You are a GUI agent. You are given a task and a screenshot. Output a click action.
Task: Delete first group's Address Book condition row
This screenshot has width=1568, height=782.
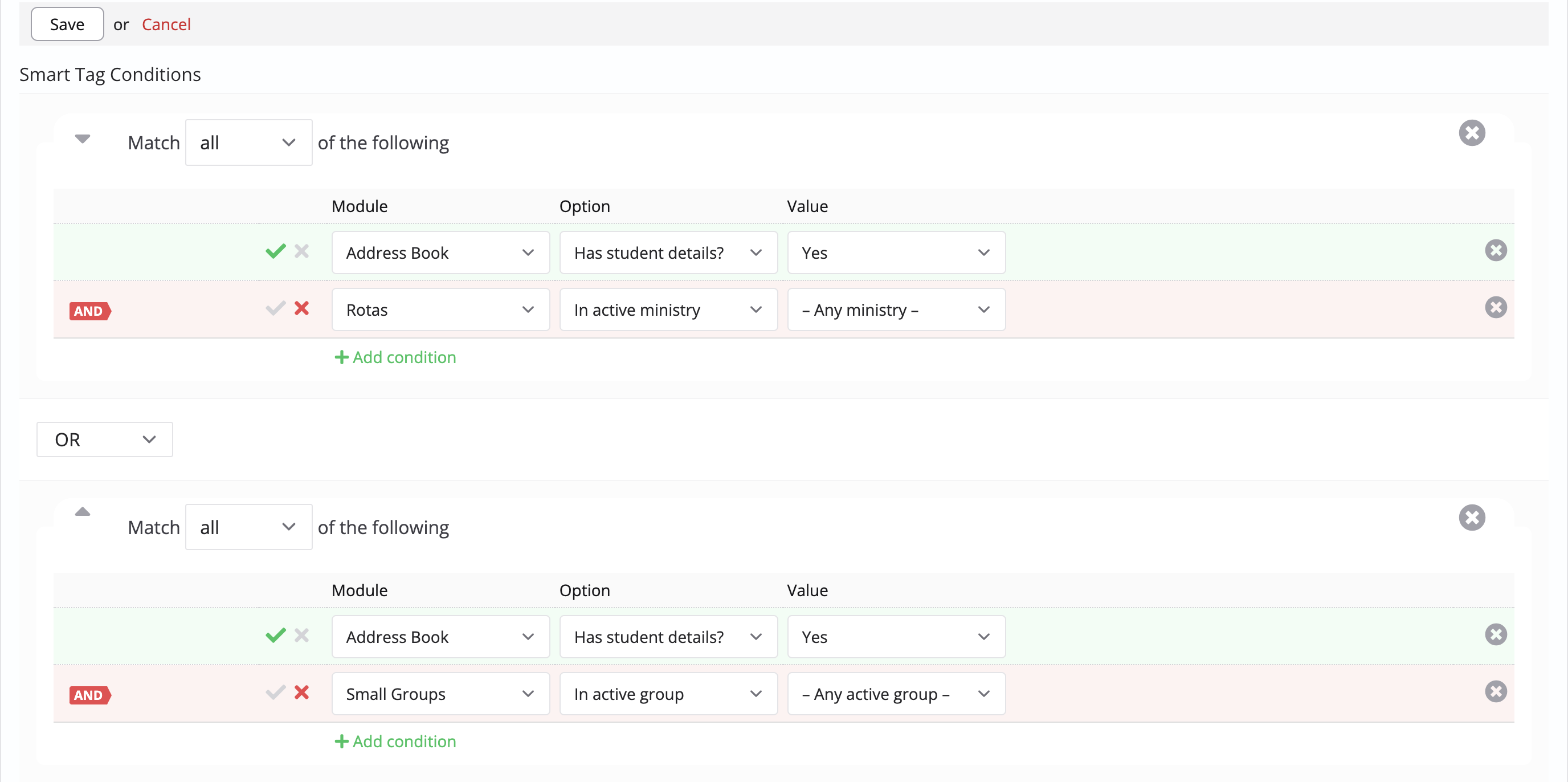[x=1496, y=250]
